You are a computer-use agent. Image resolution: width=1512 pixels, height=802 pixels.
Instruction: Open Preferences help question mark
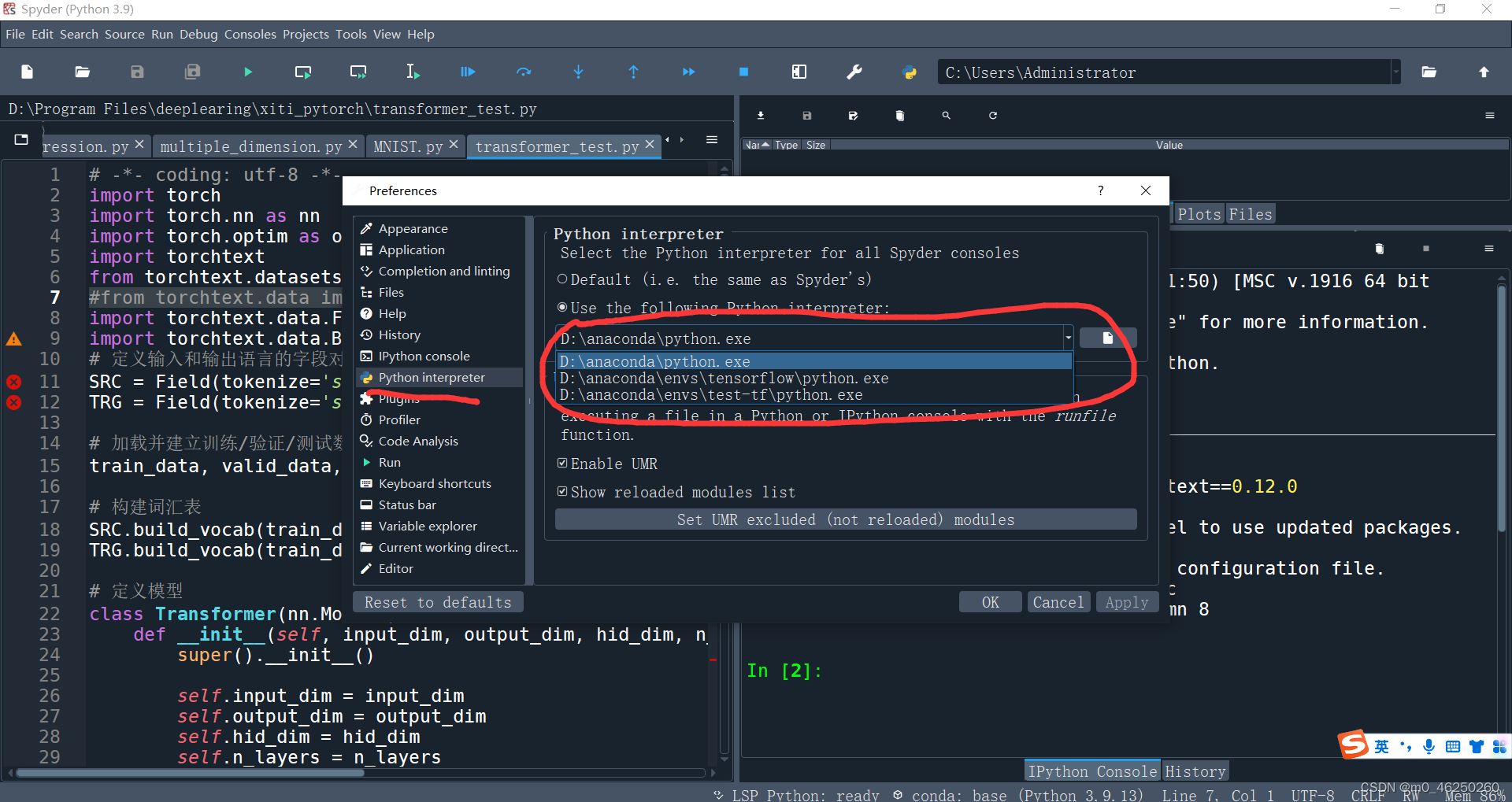(x=1101, y=190)
